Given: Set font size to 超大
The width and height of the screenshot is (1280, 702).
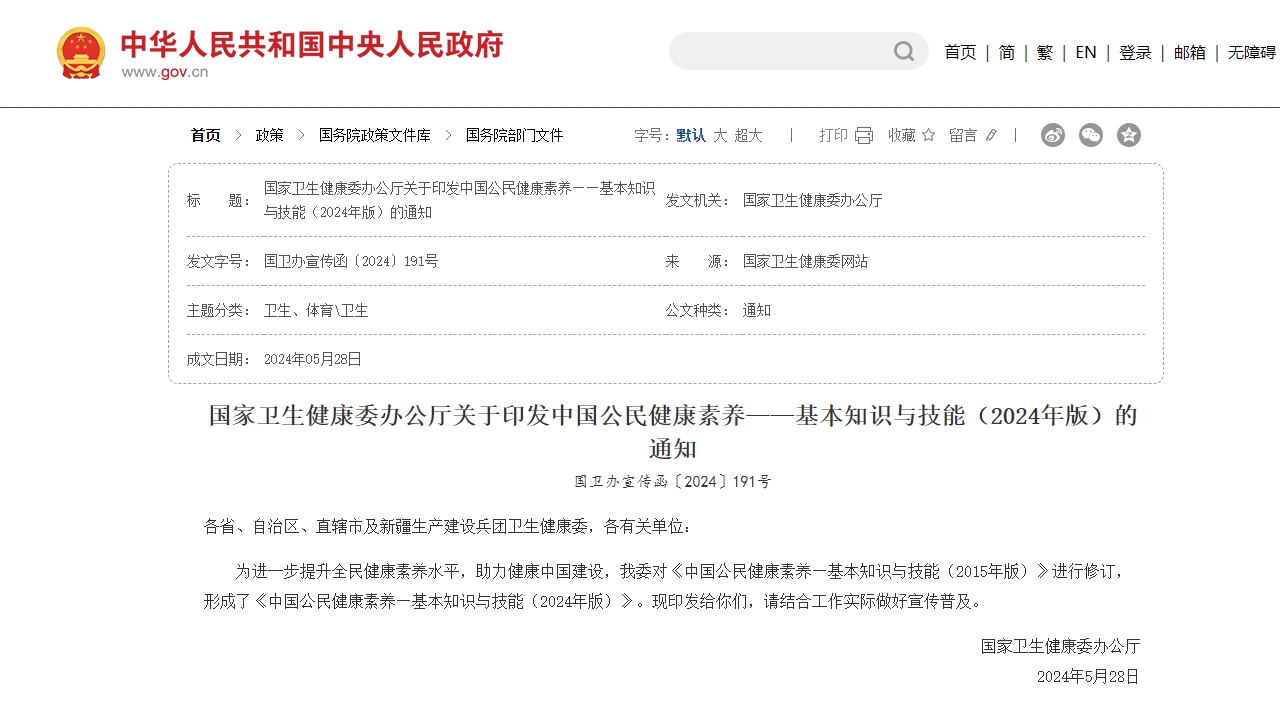Looking at the screenshot, I should 749,135.
